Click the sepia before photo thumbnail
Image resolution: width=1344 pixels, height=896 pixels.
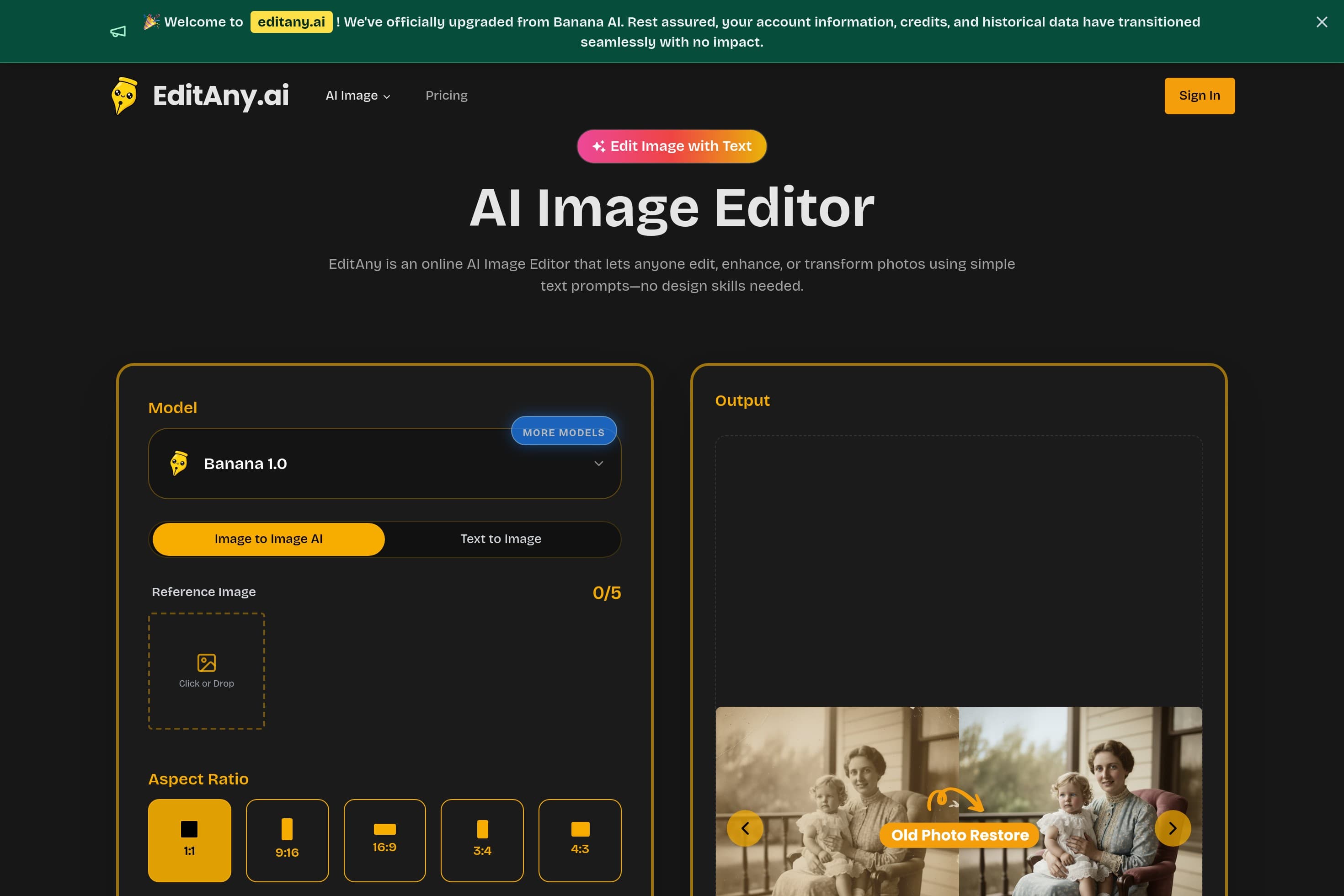[x=837, y=801]
